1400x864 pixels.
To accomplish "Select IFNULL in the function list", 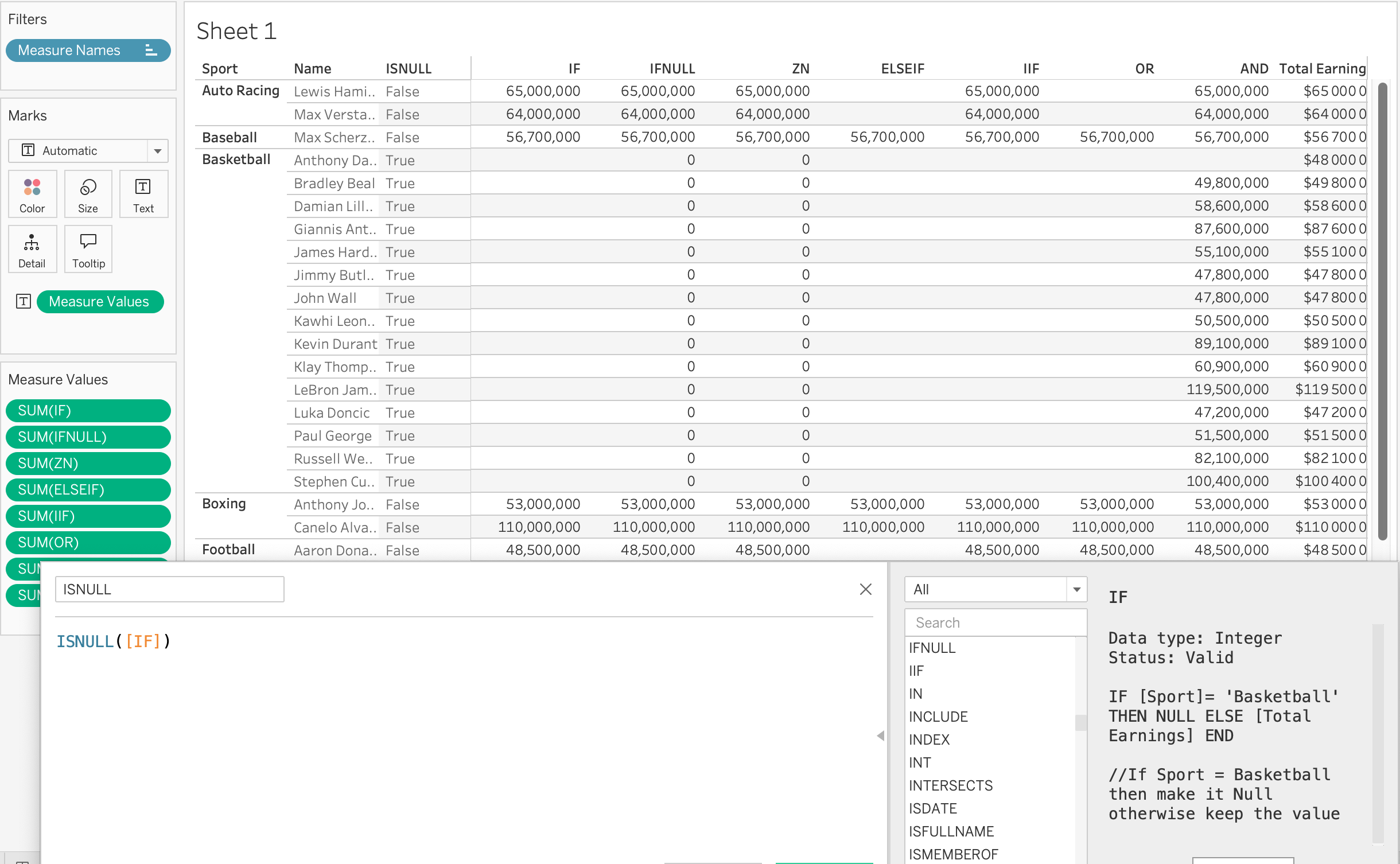I will [932, 648].
